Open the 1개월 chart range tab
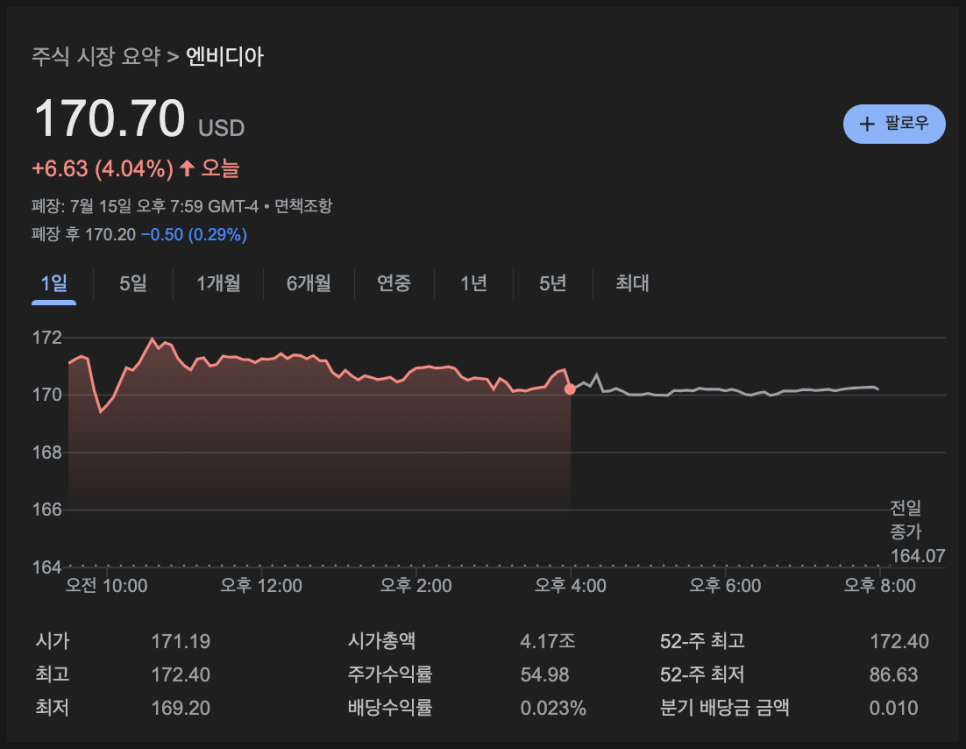This screenshot has width=966, height=749. point(218,283)
